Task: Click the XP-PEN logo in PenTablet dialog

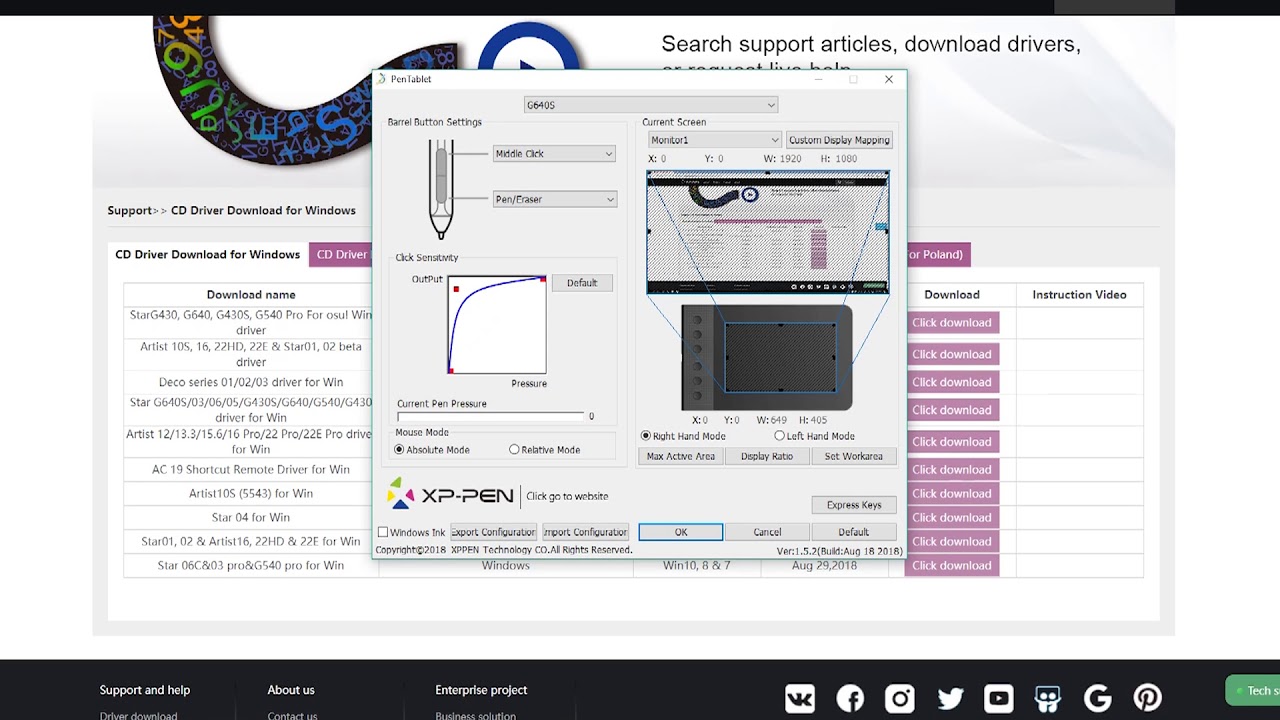Action: pyautogui.click(x=450, y=495)
